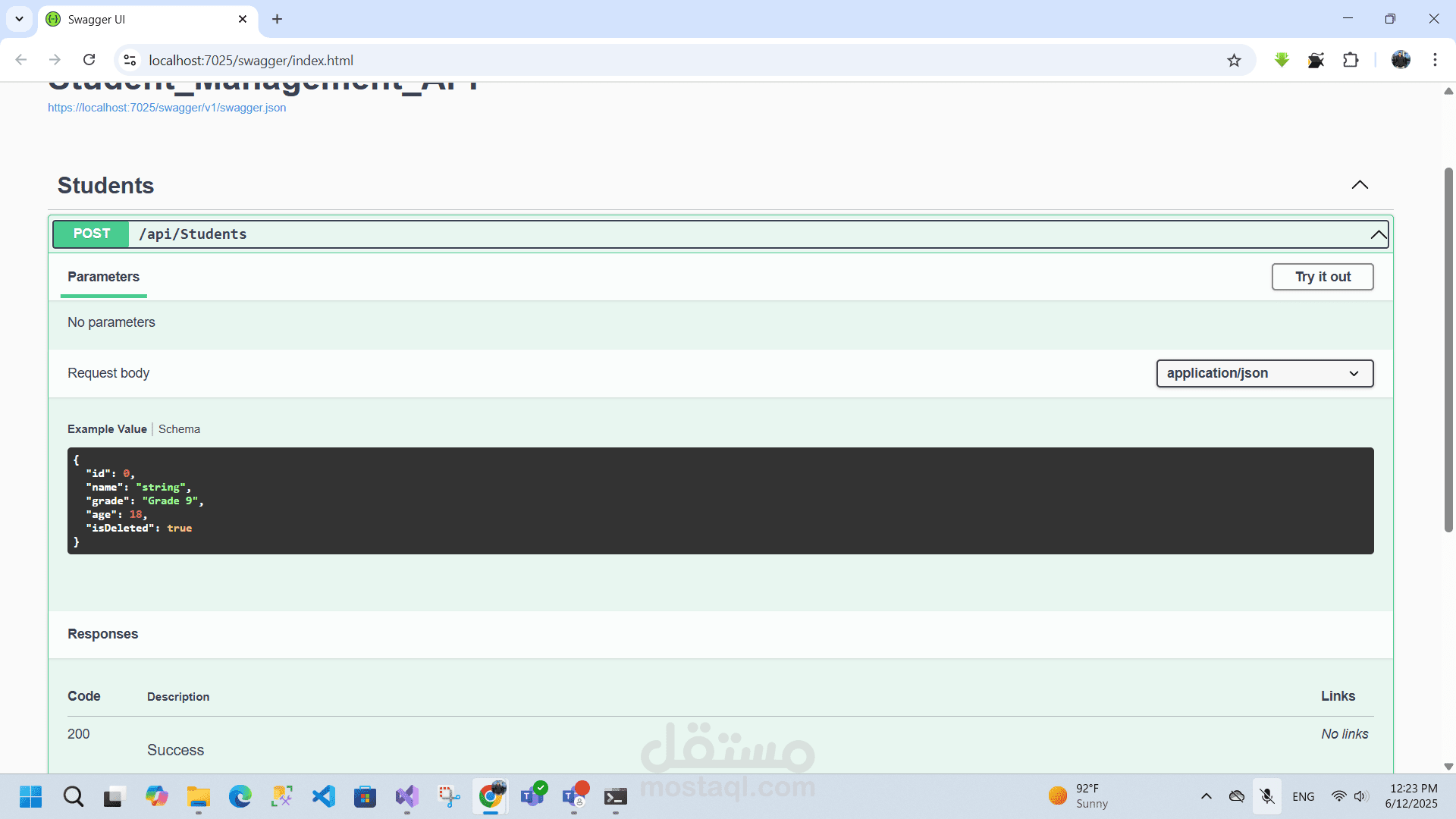This screenshot has width=1456, height=819.
Task: Click inside the browser address bar
Action: point(455,60)
